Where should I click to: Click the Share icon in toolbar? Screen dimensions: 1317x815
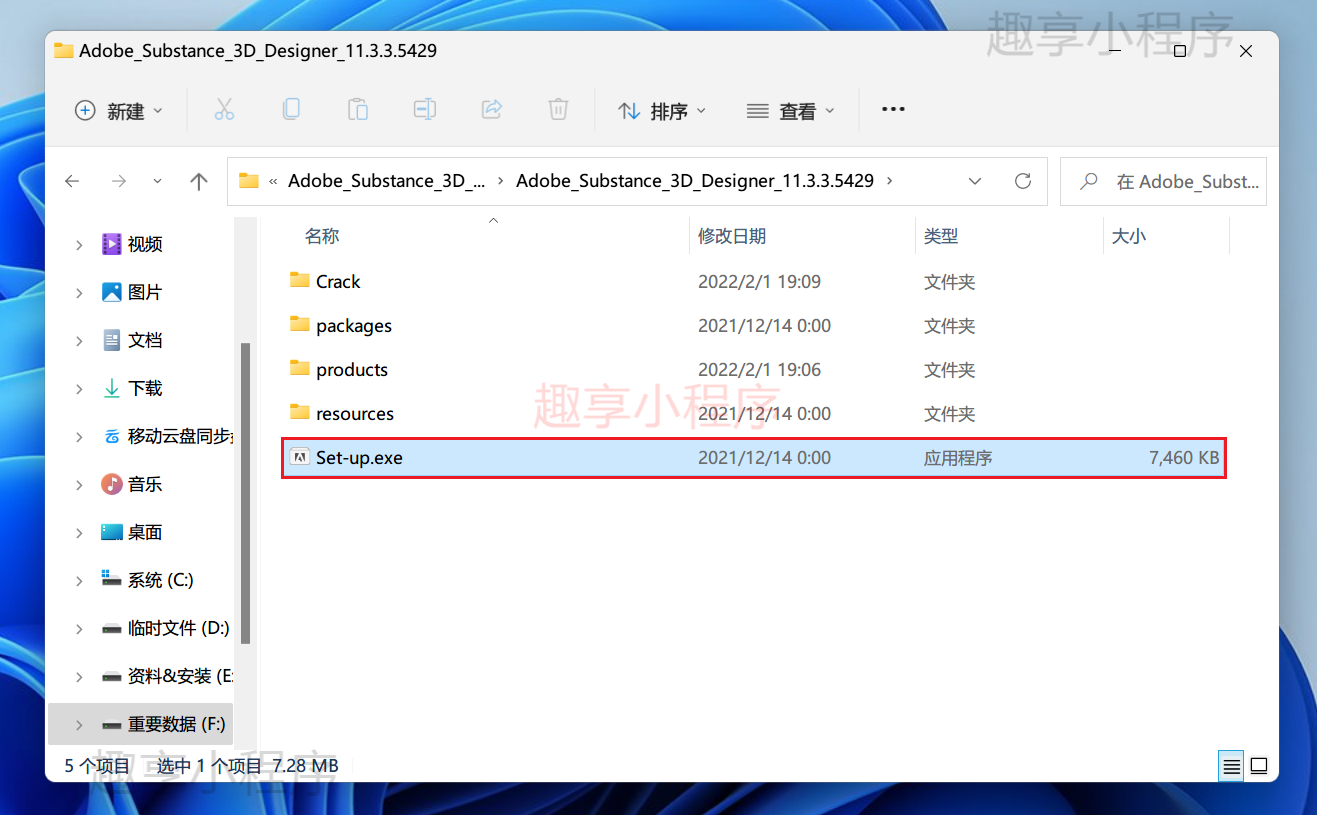point(491,110)
